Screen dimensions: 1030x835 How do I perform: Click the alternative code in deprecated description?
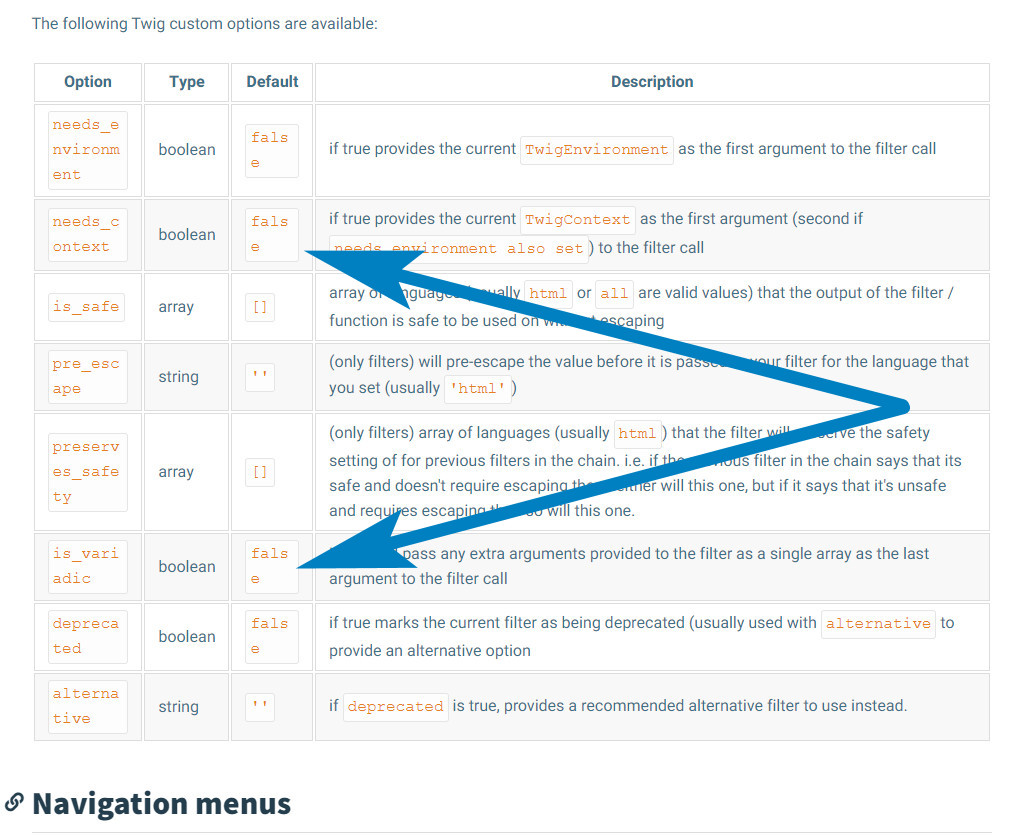(x=878, y=623)
